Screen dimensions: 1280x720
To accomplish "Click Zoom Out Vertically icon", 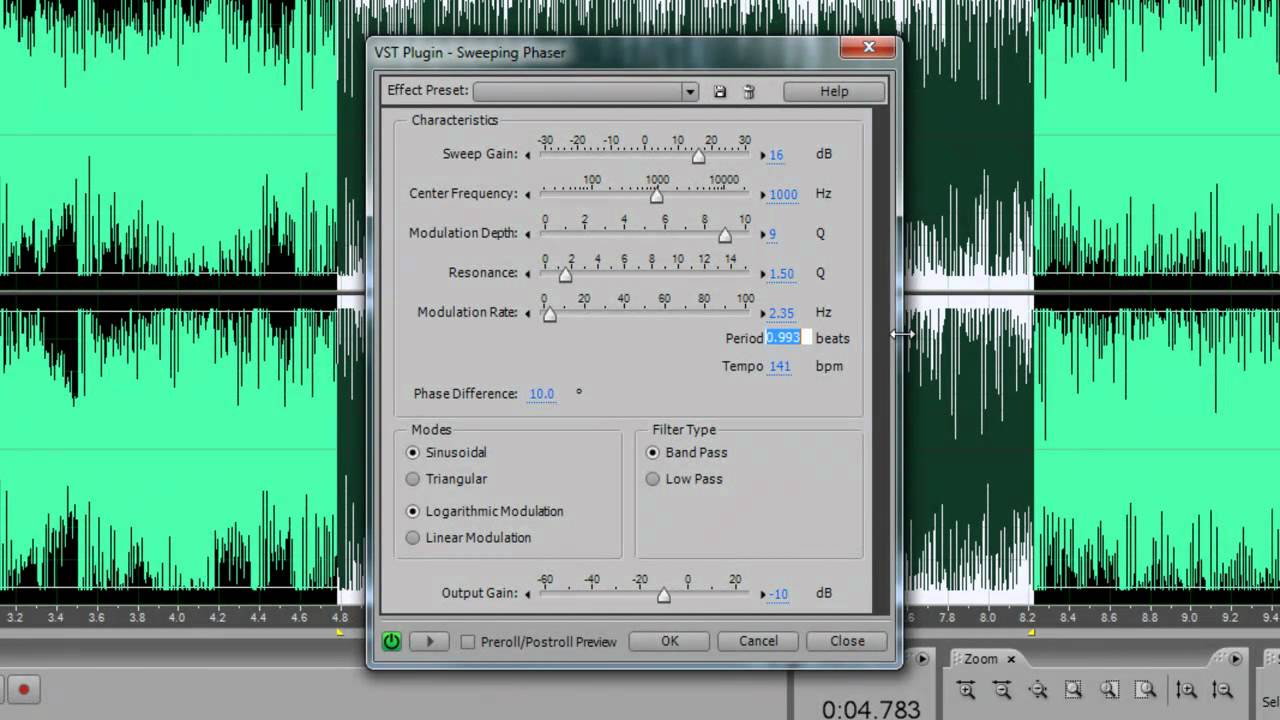I will click(x=1222, y=689).
